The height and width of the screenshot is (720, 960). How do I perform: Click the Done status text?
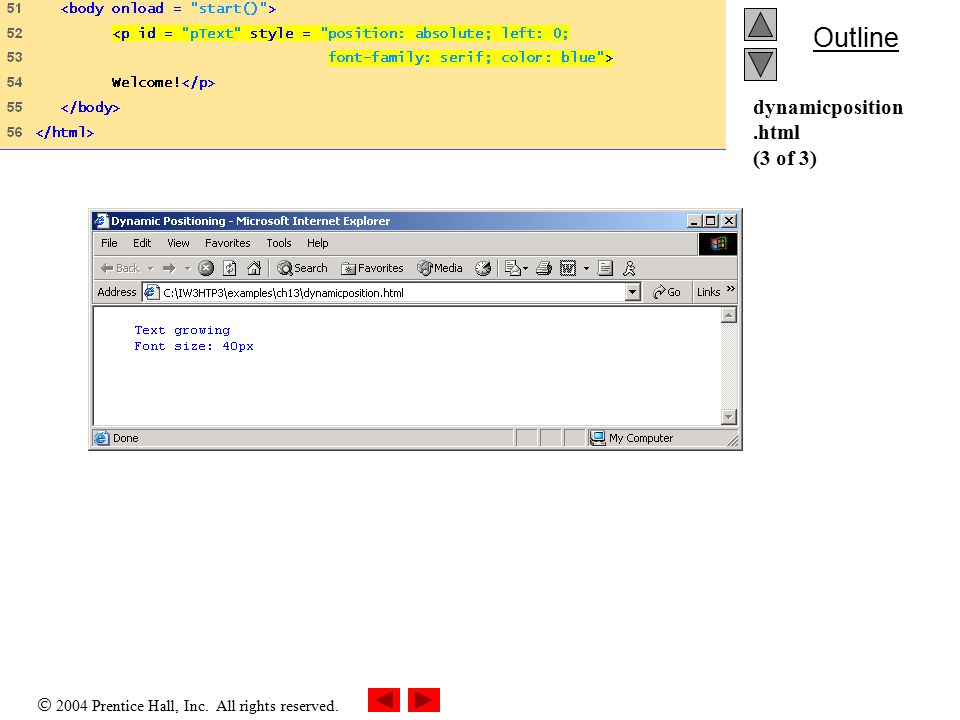pyautogui.click(x=126, y=438)
